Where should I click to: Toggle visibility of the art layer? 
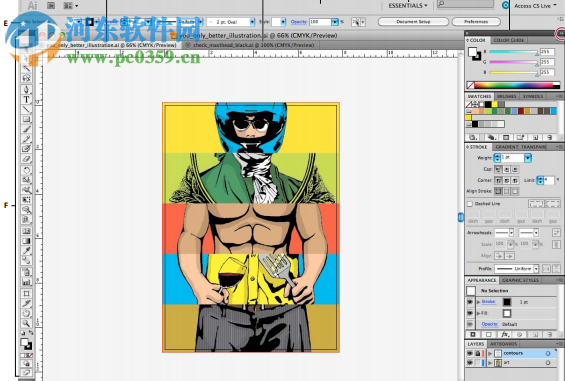470,363
